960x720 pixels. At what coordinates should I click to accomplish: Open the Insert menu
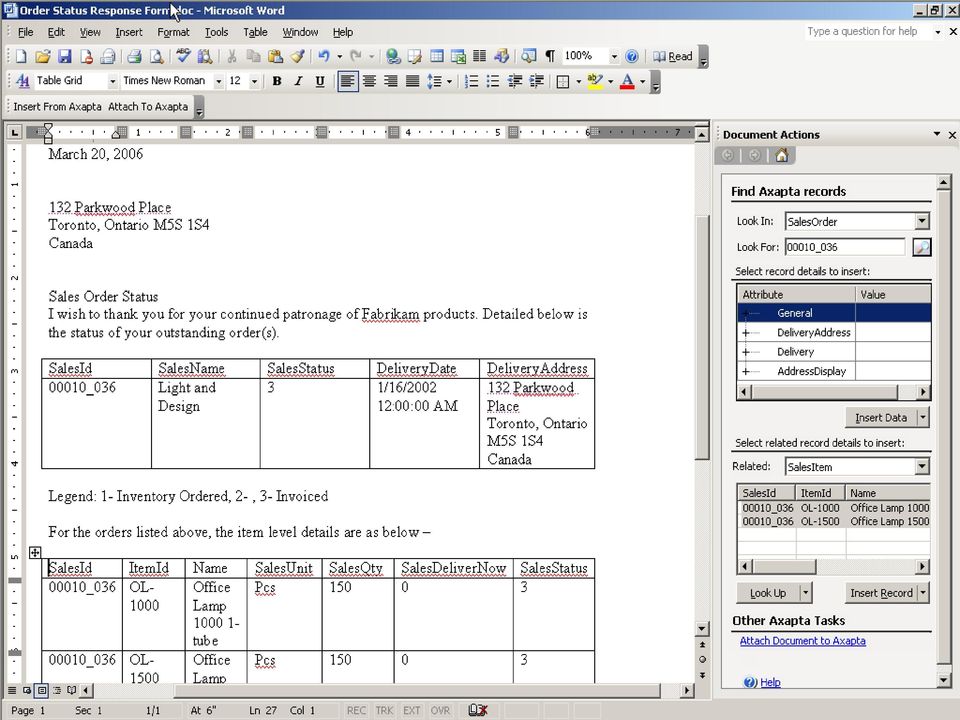point(129,32)
